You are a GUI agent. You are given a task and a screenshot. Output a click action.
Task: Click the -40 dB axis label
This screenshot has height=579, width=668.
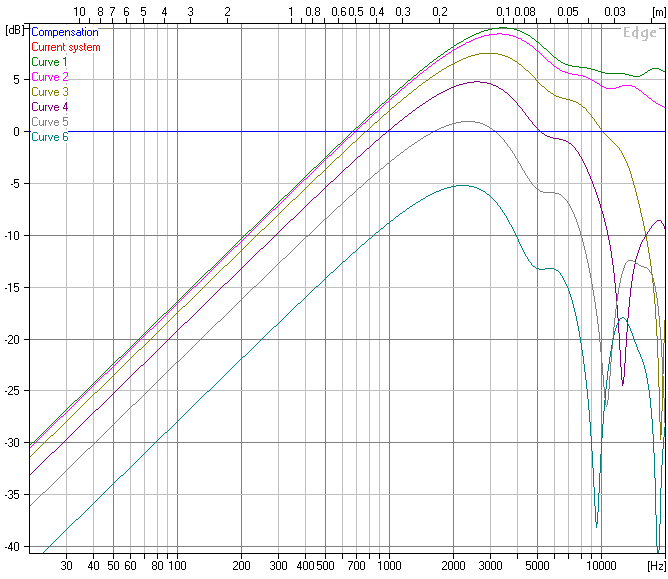12,547
